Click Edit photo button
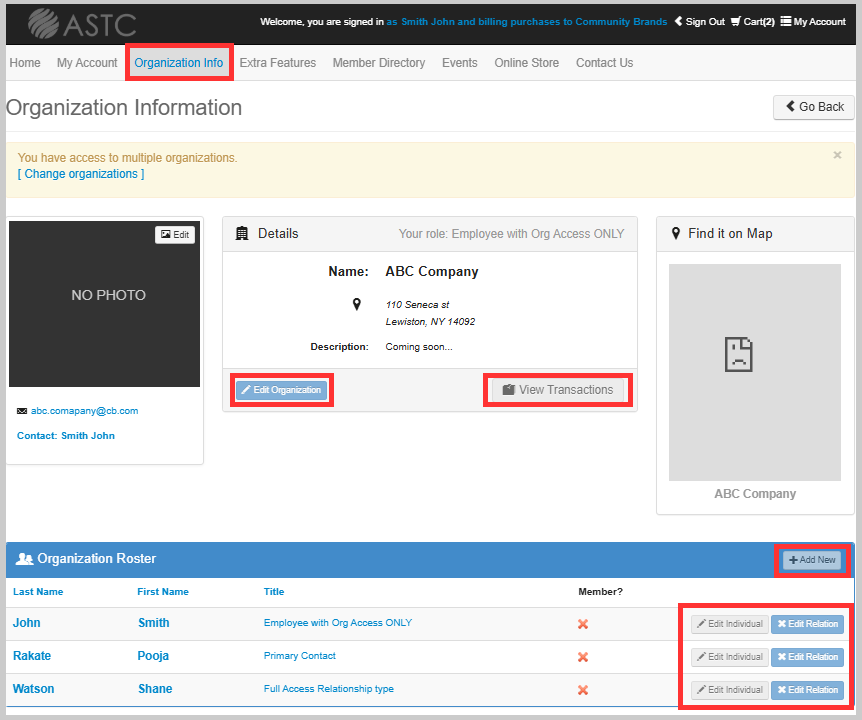The image size is (862, 720). click(175, 235)
